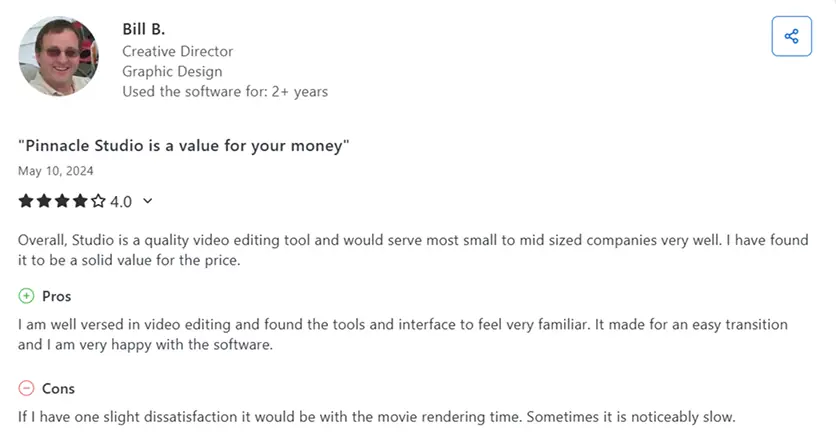836x445 pixels.
Task: Click the first rating star
Action: coord(26,201)
